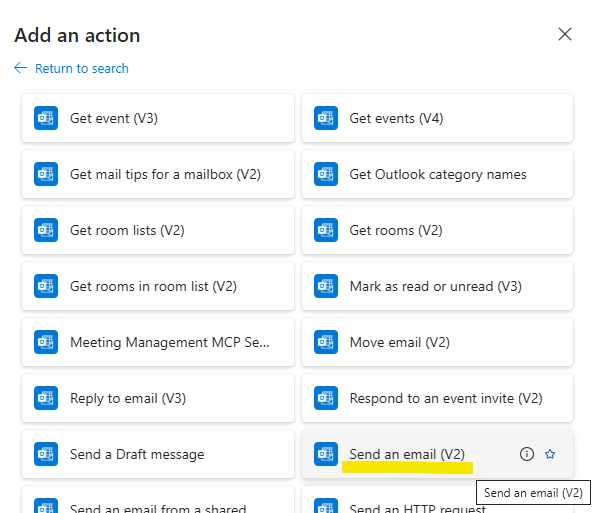Select Respond to an event invite (V2)
601x513 pixels.
445,398
